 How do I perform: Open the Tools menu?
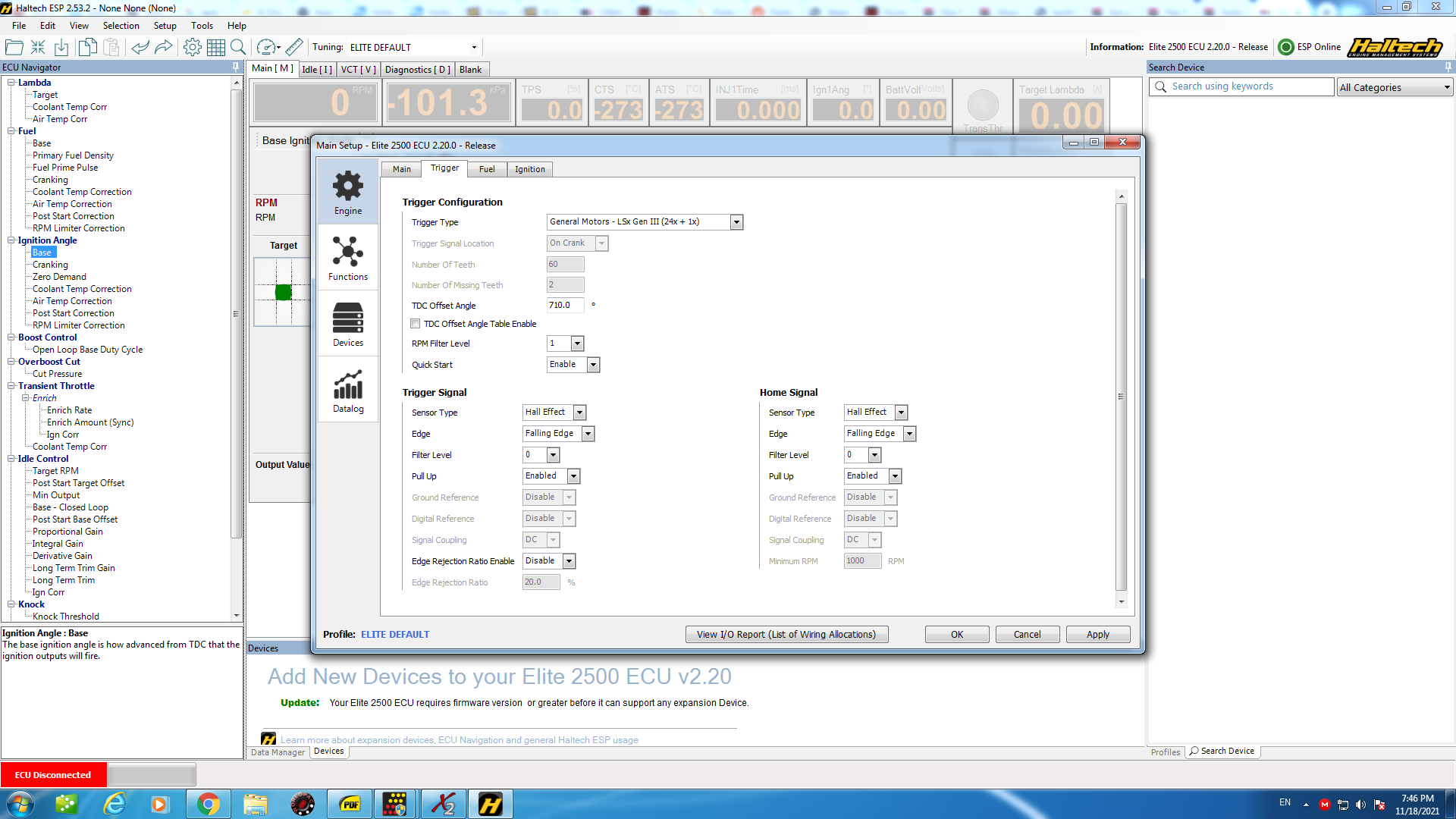[x=202, y=26]
